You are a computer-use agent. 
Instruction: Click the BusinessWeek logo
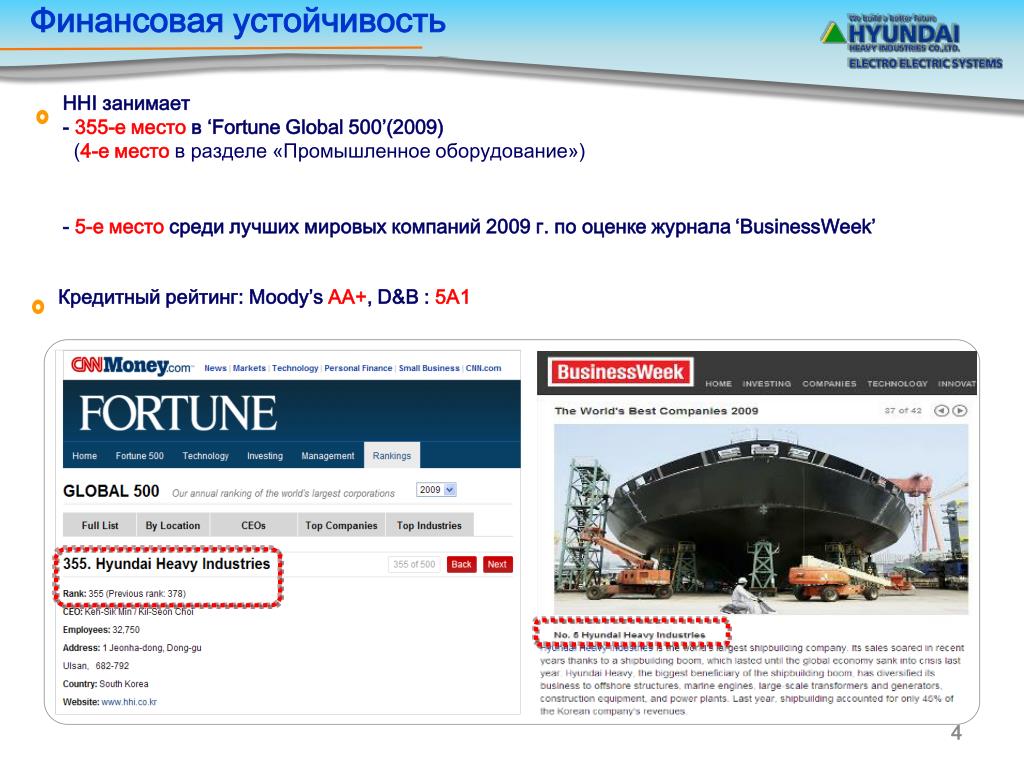[620, 372]
